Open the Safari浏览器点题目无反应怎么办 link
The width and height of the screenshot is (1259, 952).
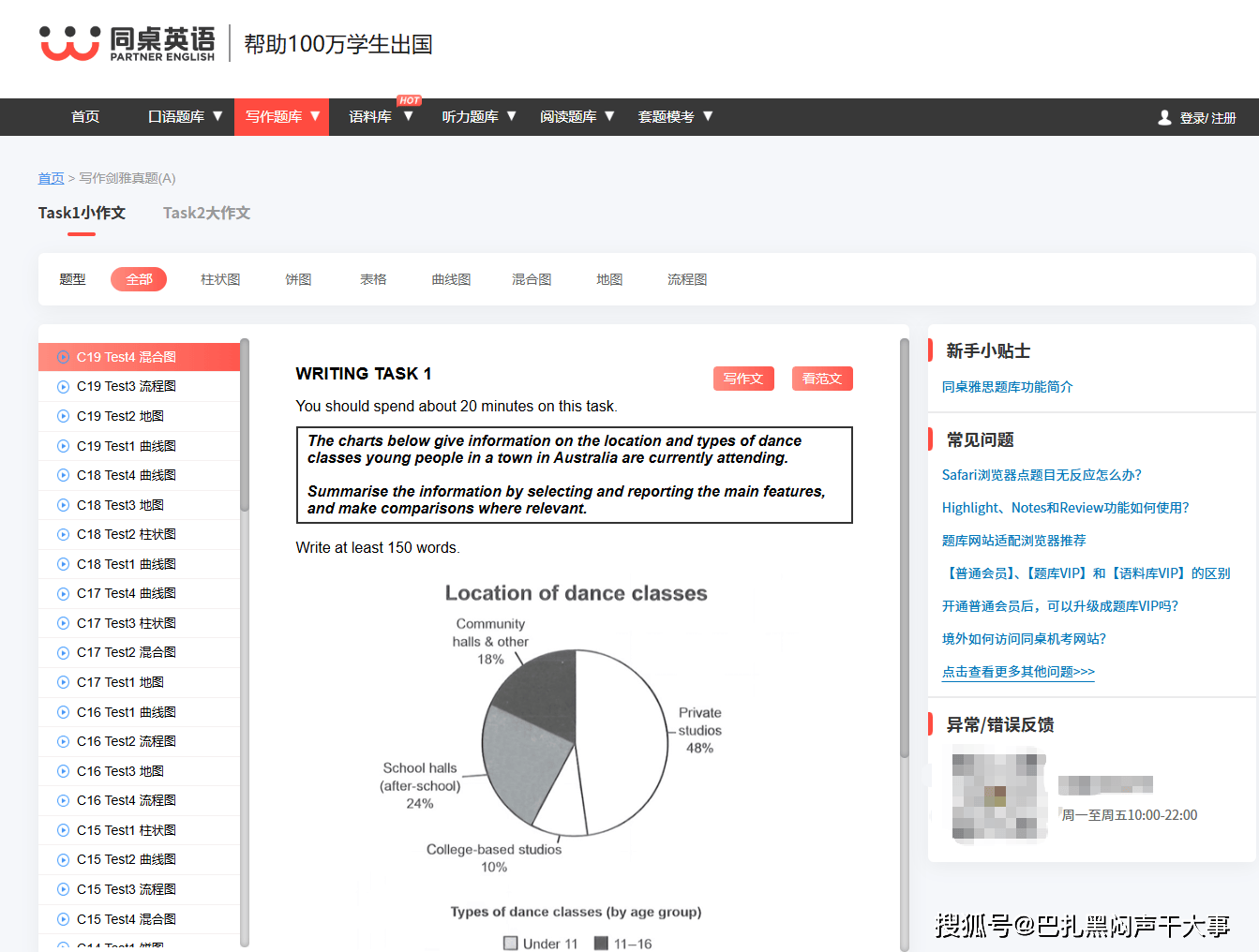pyautogui.click(x=1042, y=475)
